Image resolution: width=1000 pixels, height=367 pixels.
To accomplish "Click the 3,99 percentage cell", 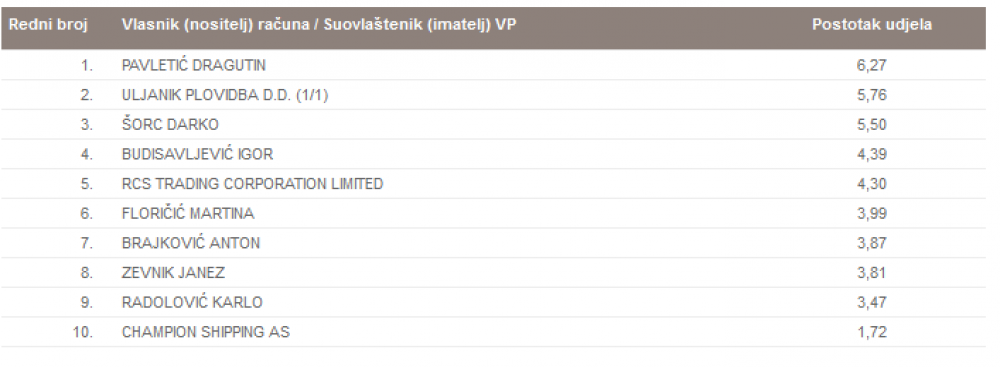I will coord(872,213).
